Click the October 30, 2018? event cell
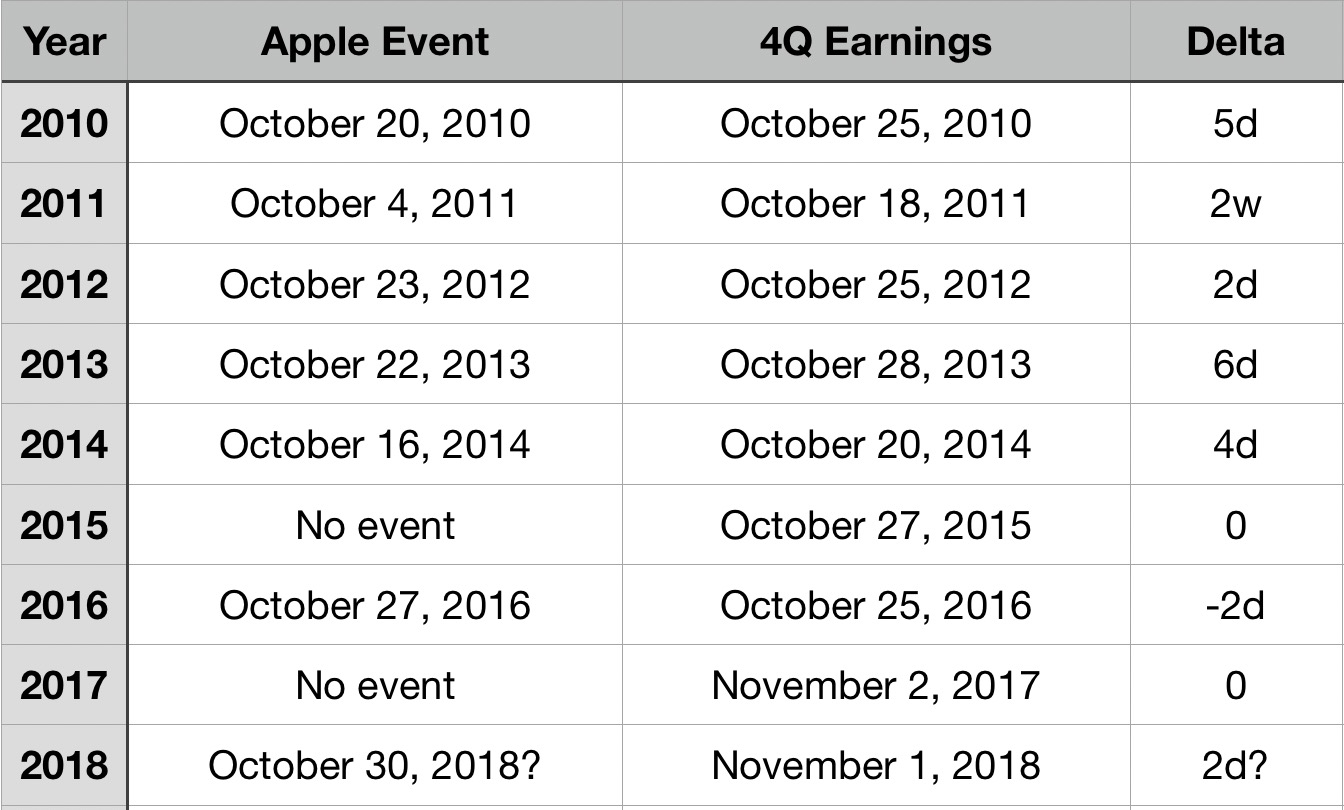 tap(375, 766)
